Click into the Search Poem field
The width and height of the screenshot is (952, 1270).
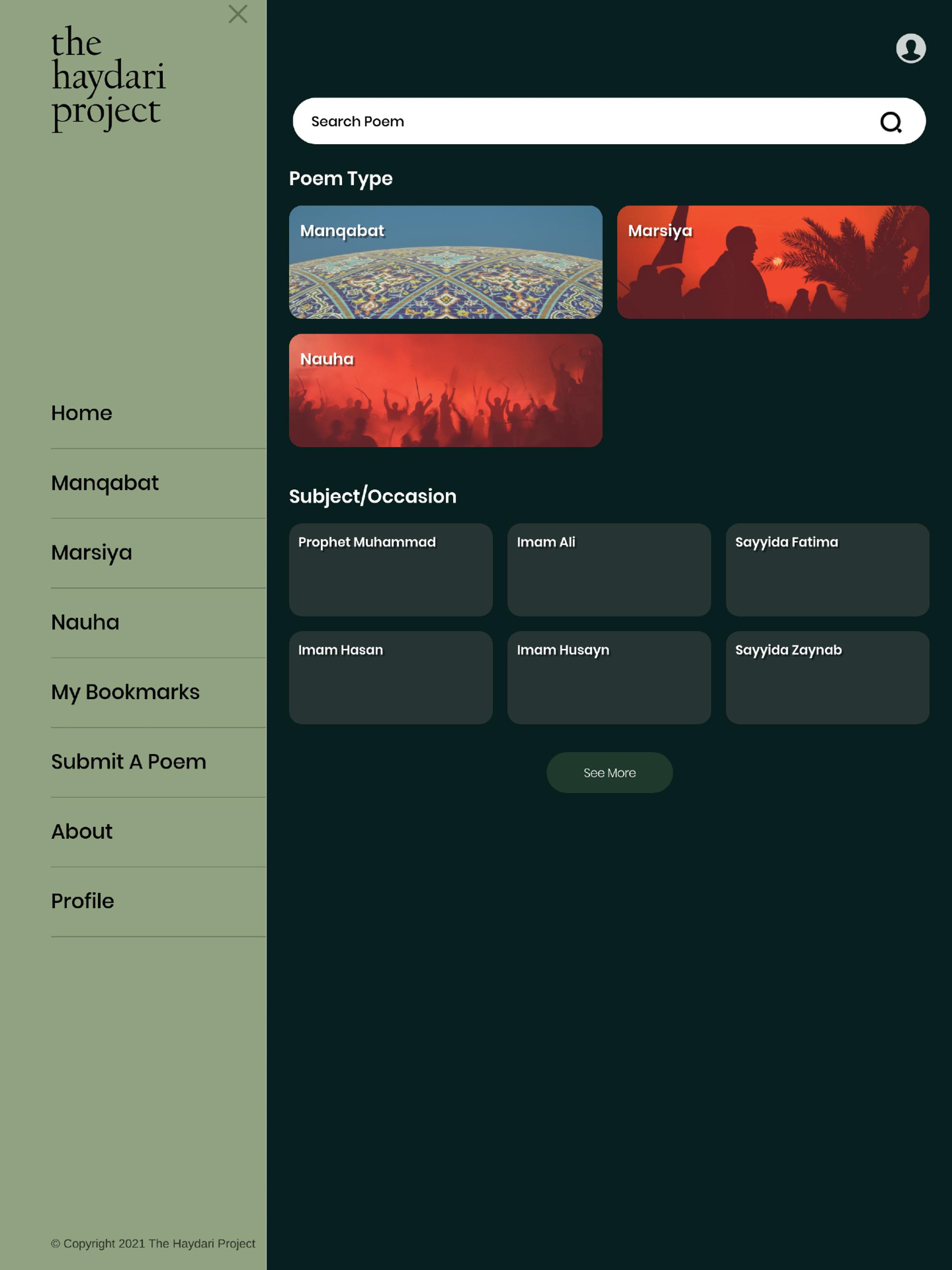[x=608, y=121]
